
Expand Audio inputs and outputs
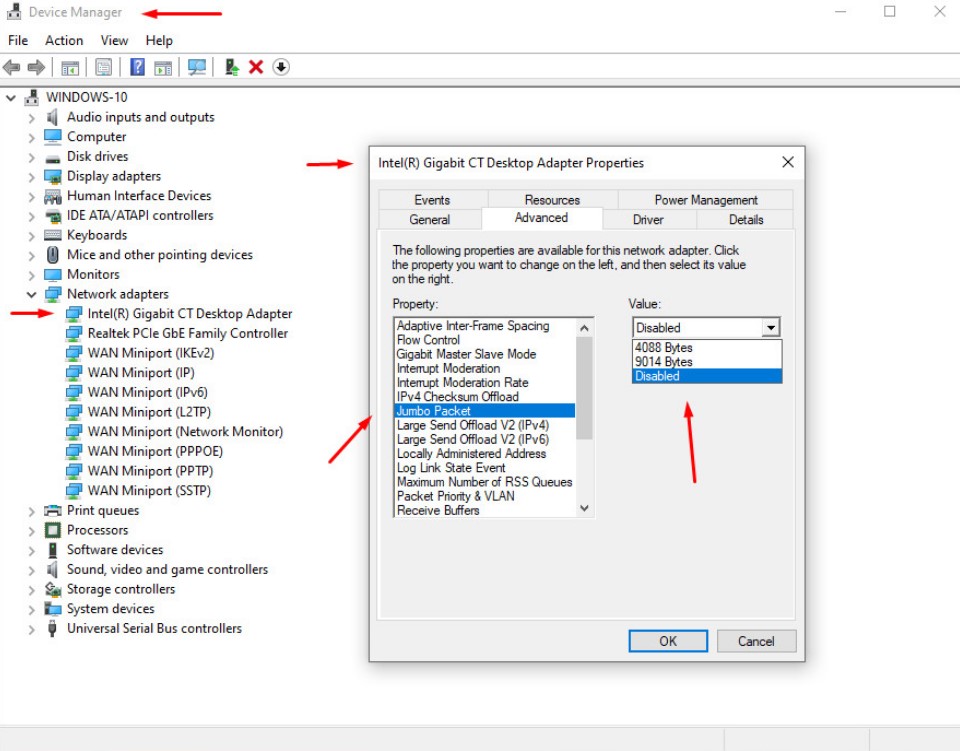[32, 118]
